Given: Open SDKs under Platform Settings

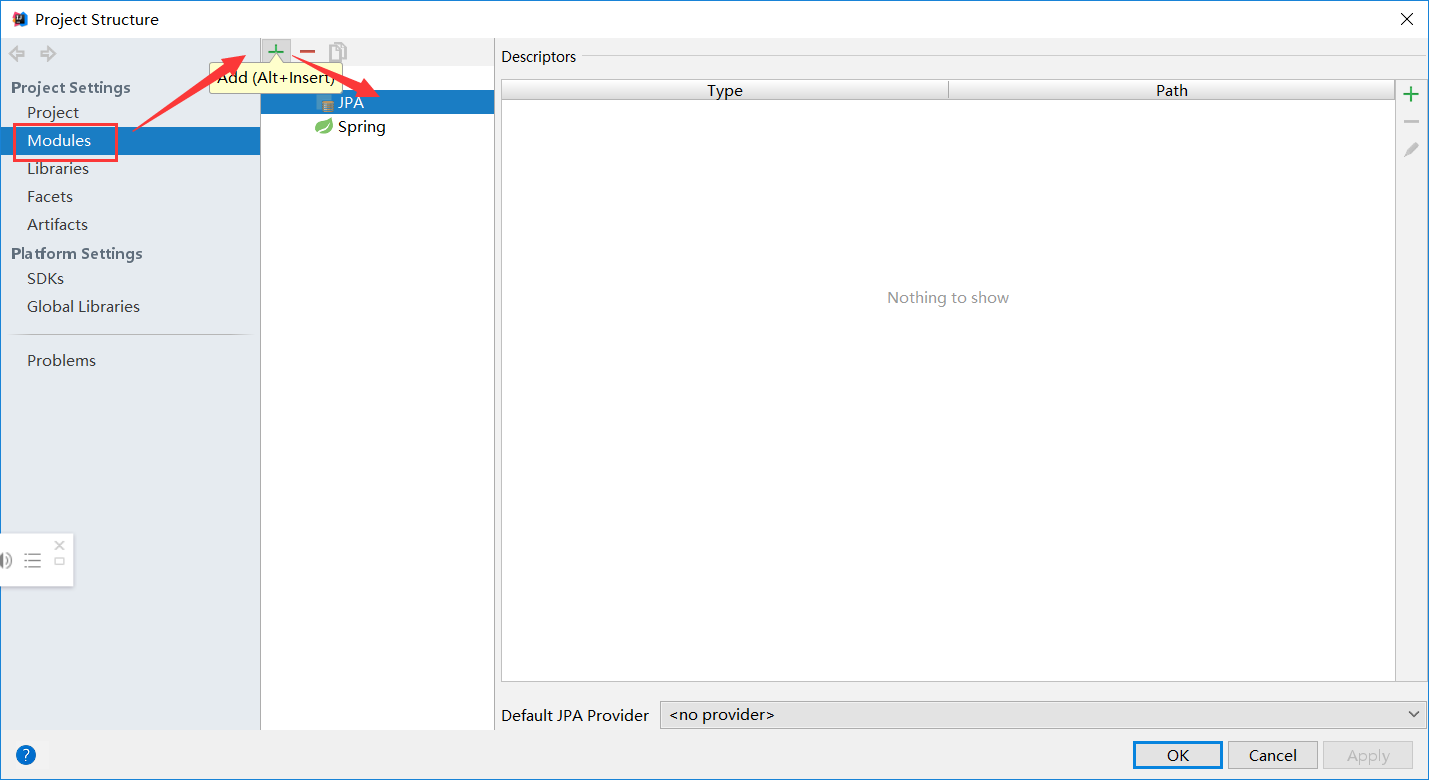Looking at the screenshot, I should pos(46,279).
